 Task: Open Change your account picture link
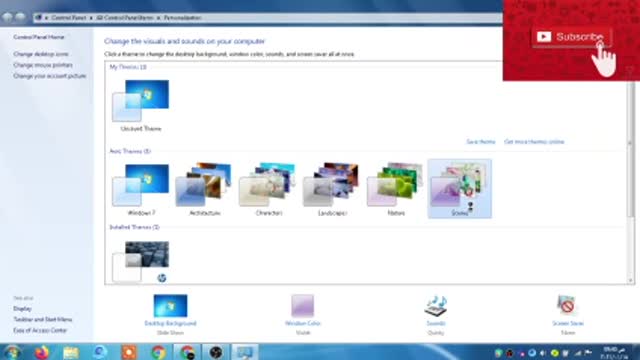(x=50, y=76)
